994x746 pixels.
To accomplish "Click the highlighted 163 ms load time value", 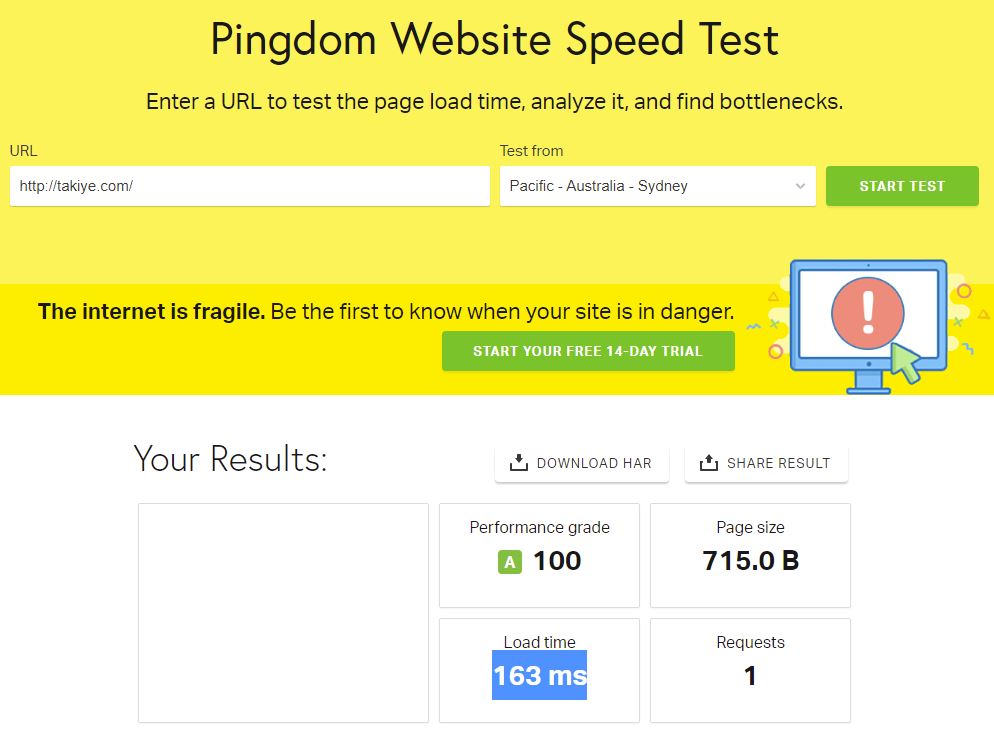I will (x=539, y=676).
